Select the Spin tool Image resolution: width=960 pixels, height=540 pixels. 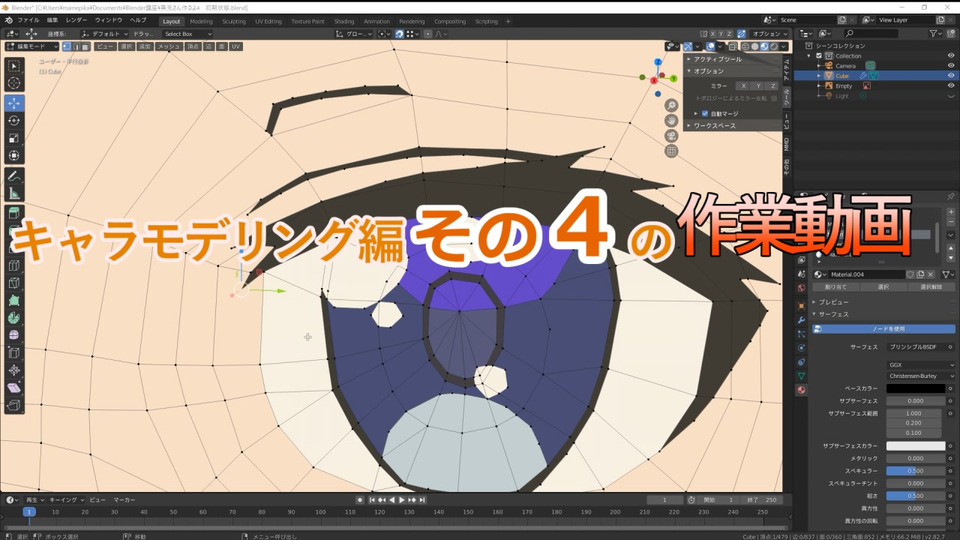point(14,318)
